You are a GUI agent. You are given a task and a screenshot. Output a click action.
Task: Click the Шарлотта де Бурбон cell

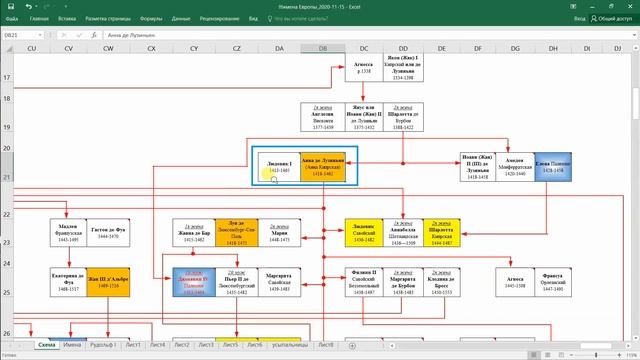coord(403,117)
